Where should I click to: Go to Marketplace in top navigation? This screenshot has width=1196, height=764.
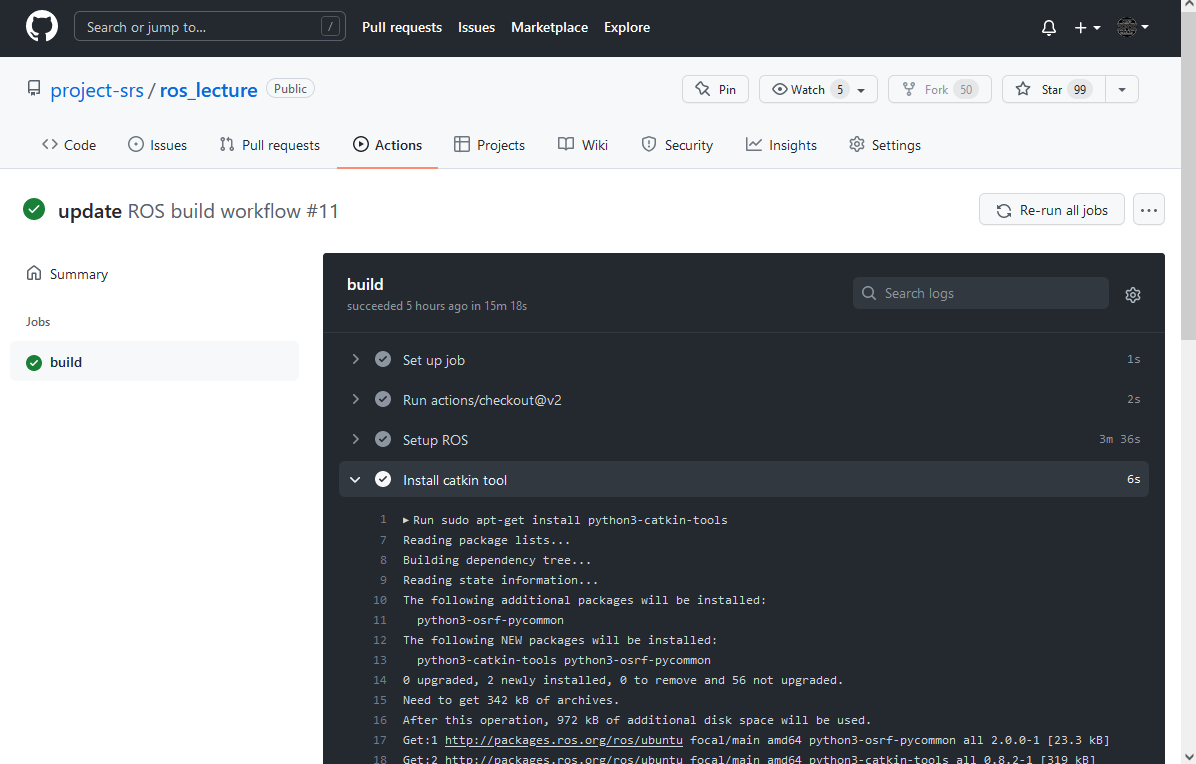549,27
